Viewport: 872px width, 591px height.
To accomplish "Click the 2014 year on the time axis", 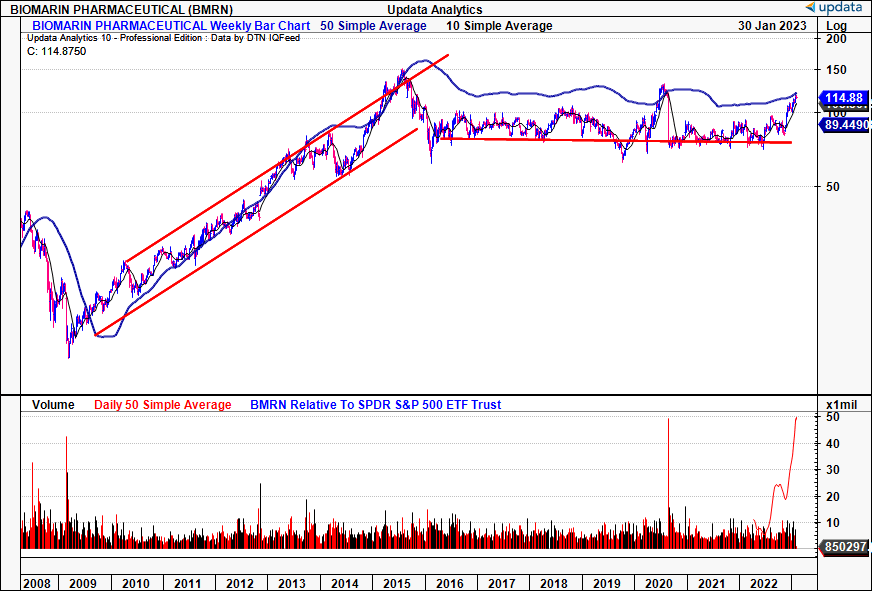I will pos(345,584).
